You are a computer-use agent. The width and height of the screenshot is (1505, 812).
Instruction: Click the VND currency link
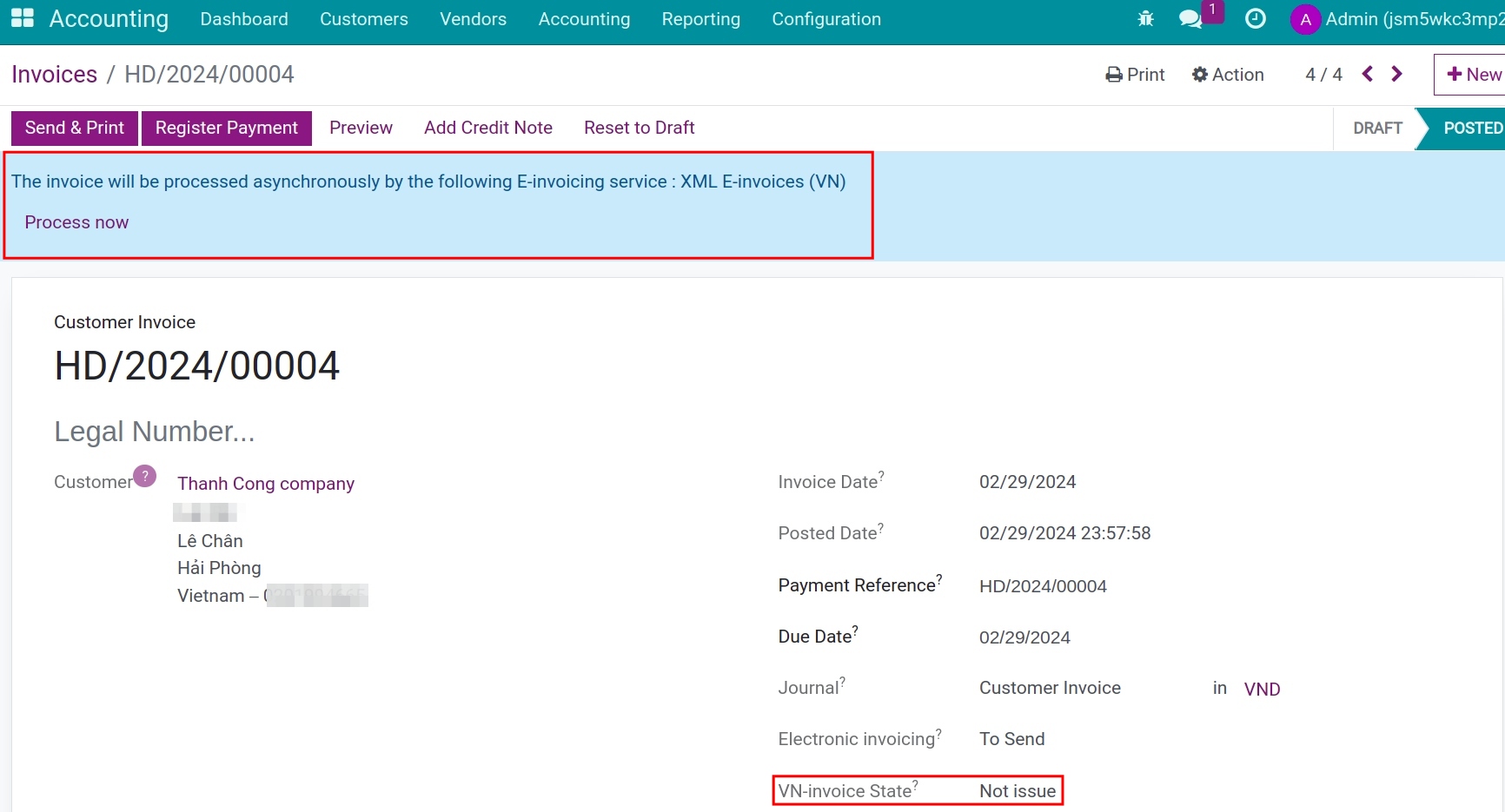tap(1263, 689)
